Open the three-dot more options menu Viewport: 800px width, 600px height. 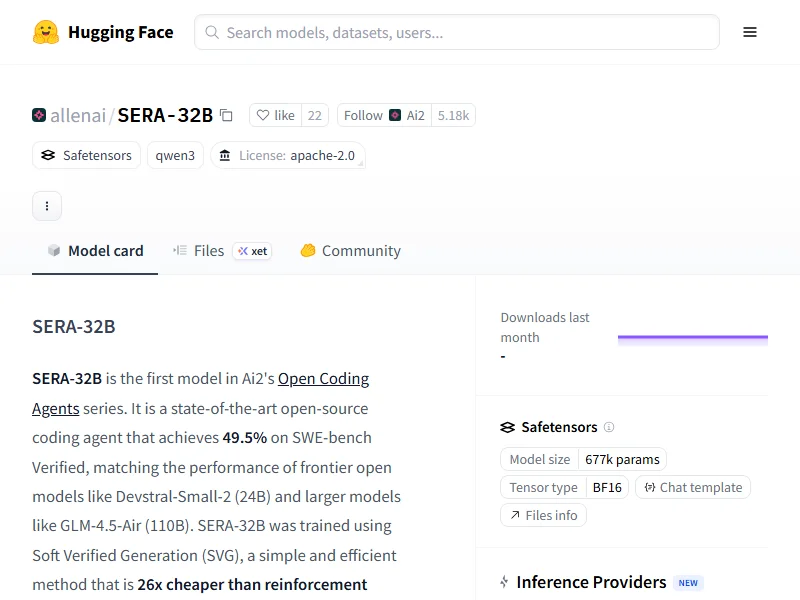pyautogui.click(x=47, y=206)
